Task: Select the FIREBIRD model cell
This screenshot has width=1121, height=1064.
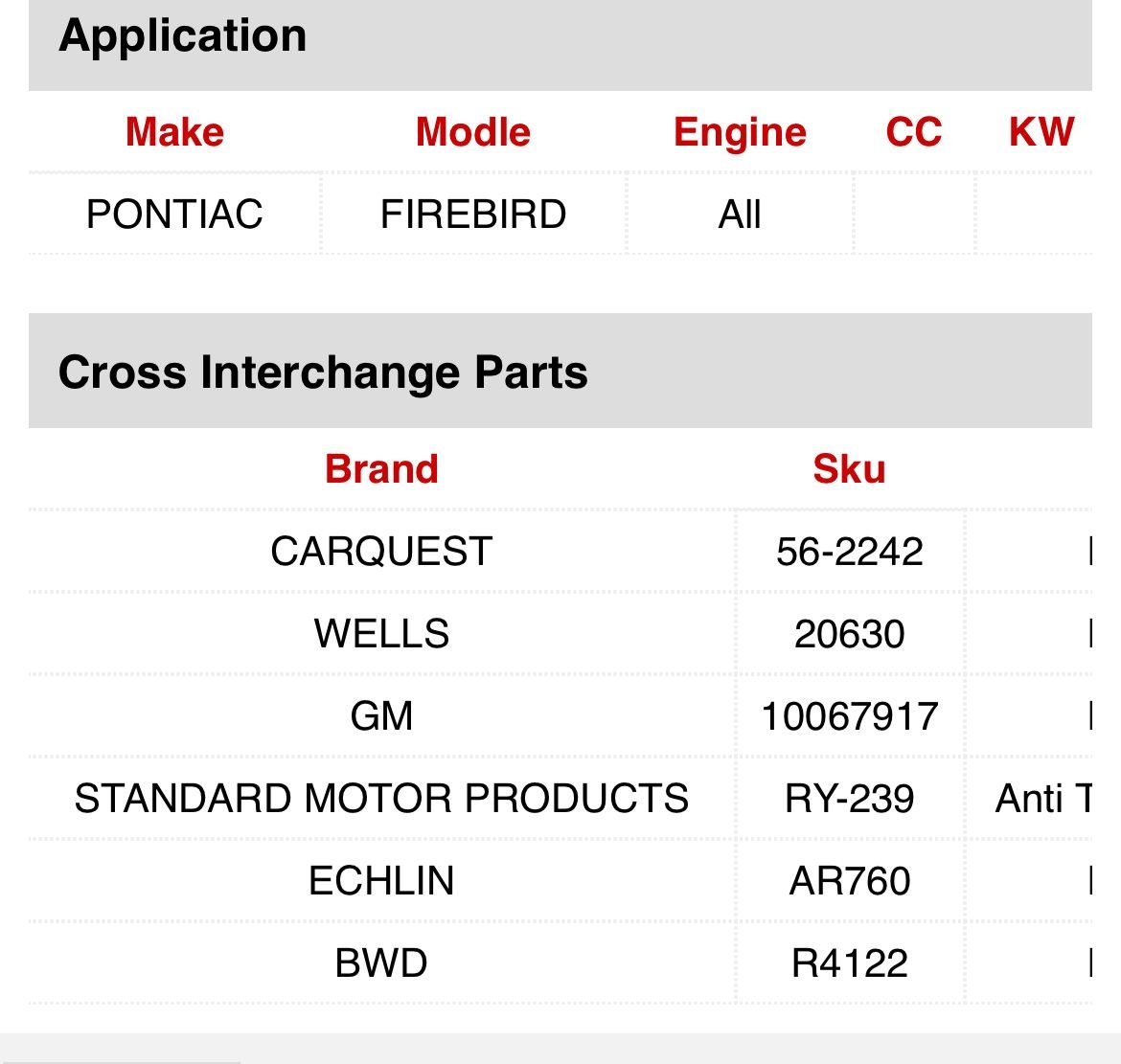Action: point(473,214)
